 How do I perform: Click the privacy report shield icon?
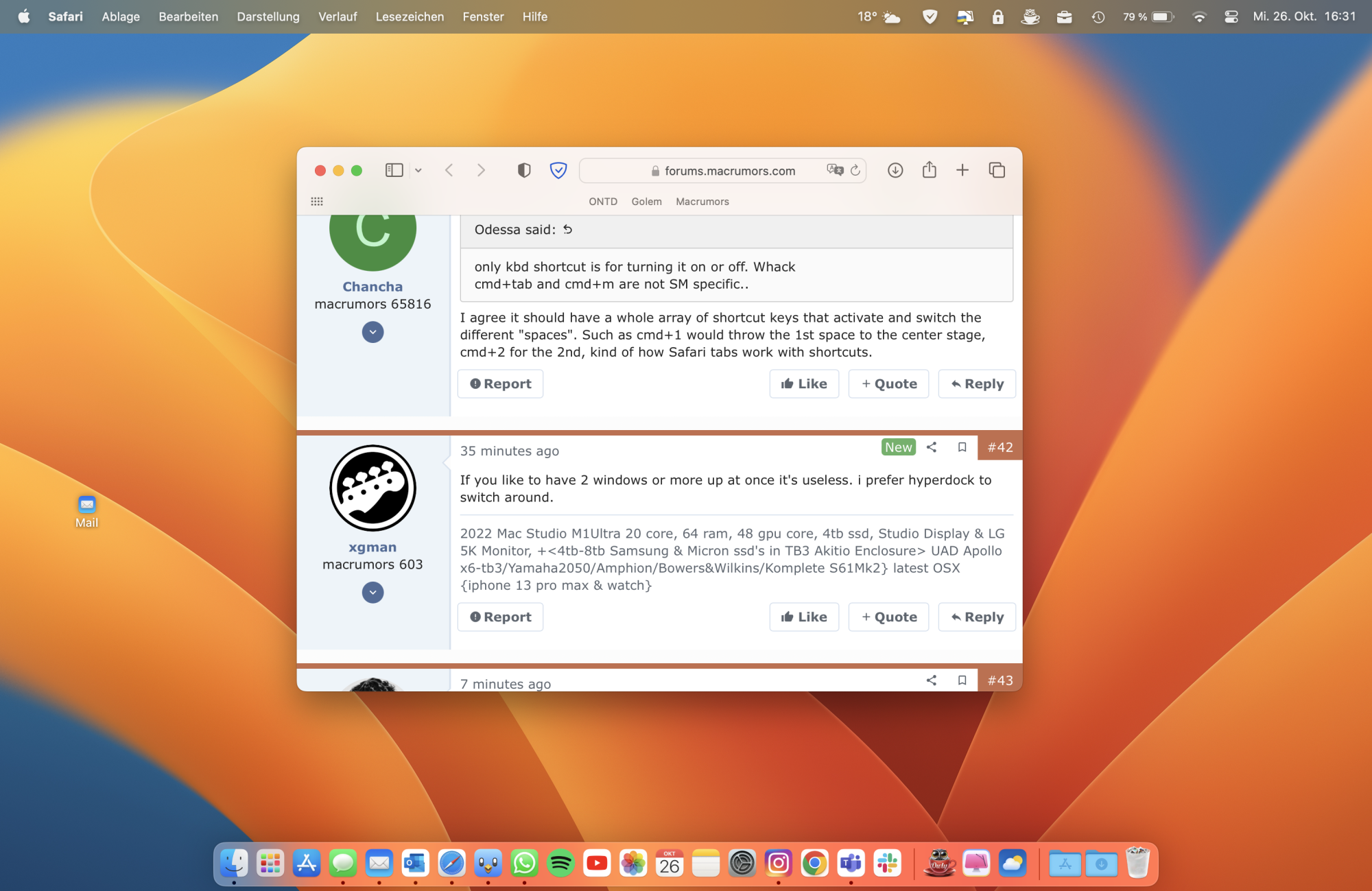[524, 170]
